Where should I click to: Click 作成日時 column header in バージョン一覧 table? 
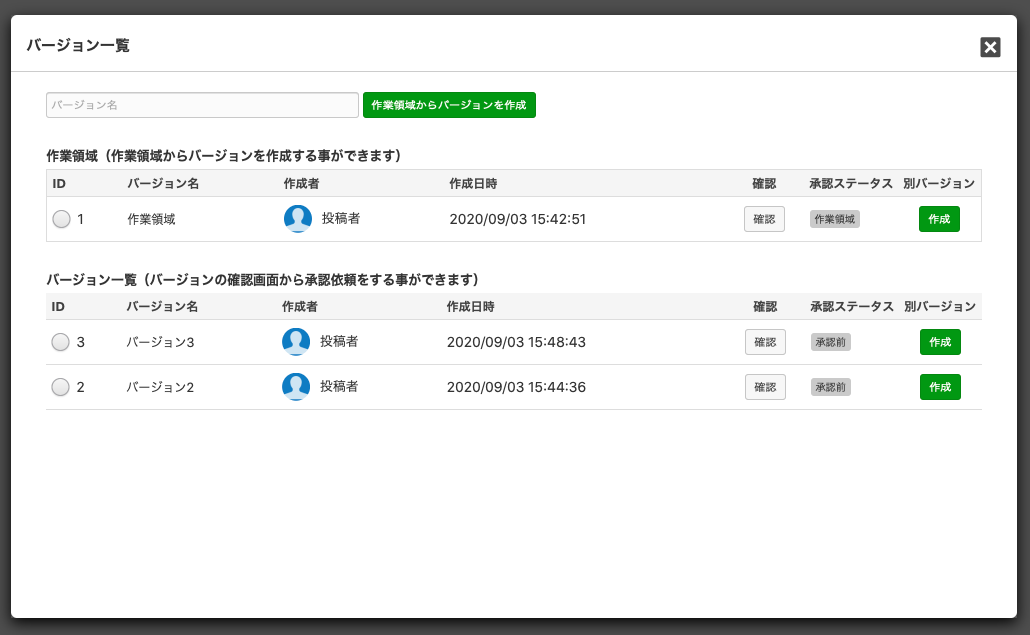(x=470, y=306)
